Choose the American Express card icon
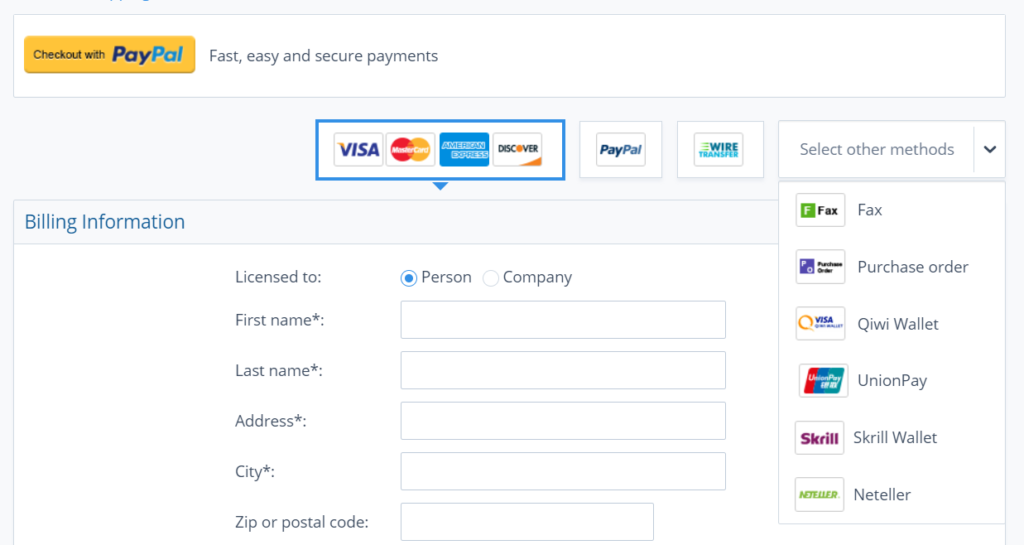Viewport: 1024px width, 545px height. coord(464,149)
